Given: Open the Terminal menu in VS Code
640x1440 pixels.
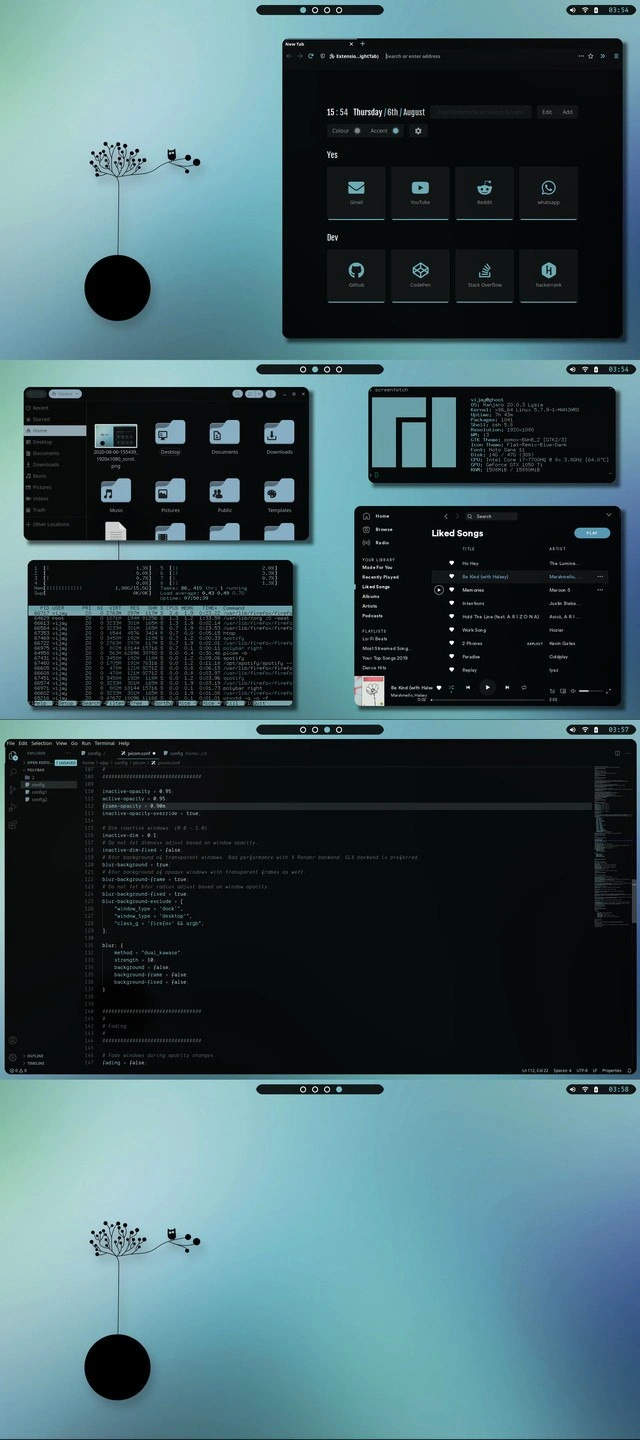Looking at the screenshot, I should tap(105, 743).
